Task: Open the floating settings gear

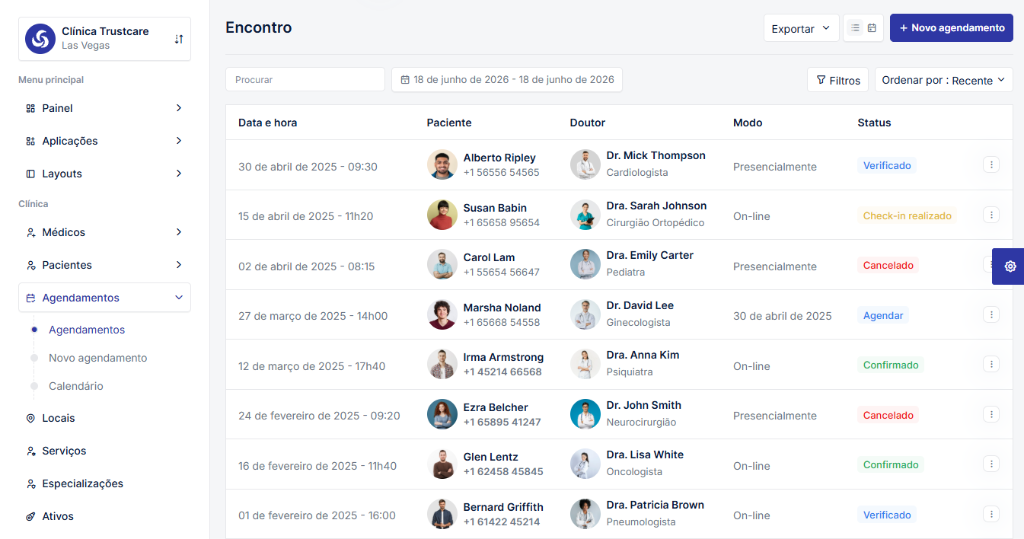Action: pyautogui.click(x=1010, y=266)
